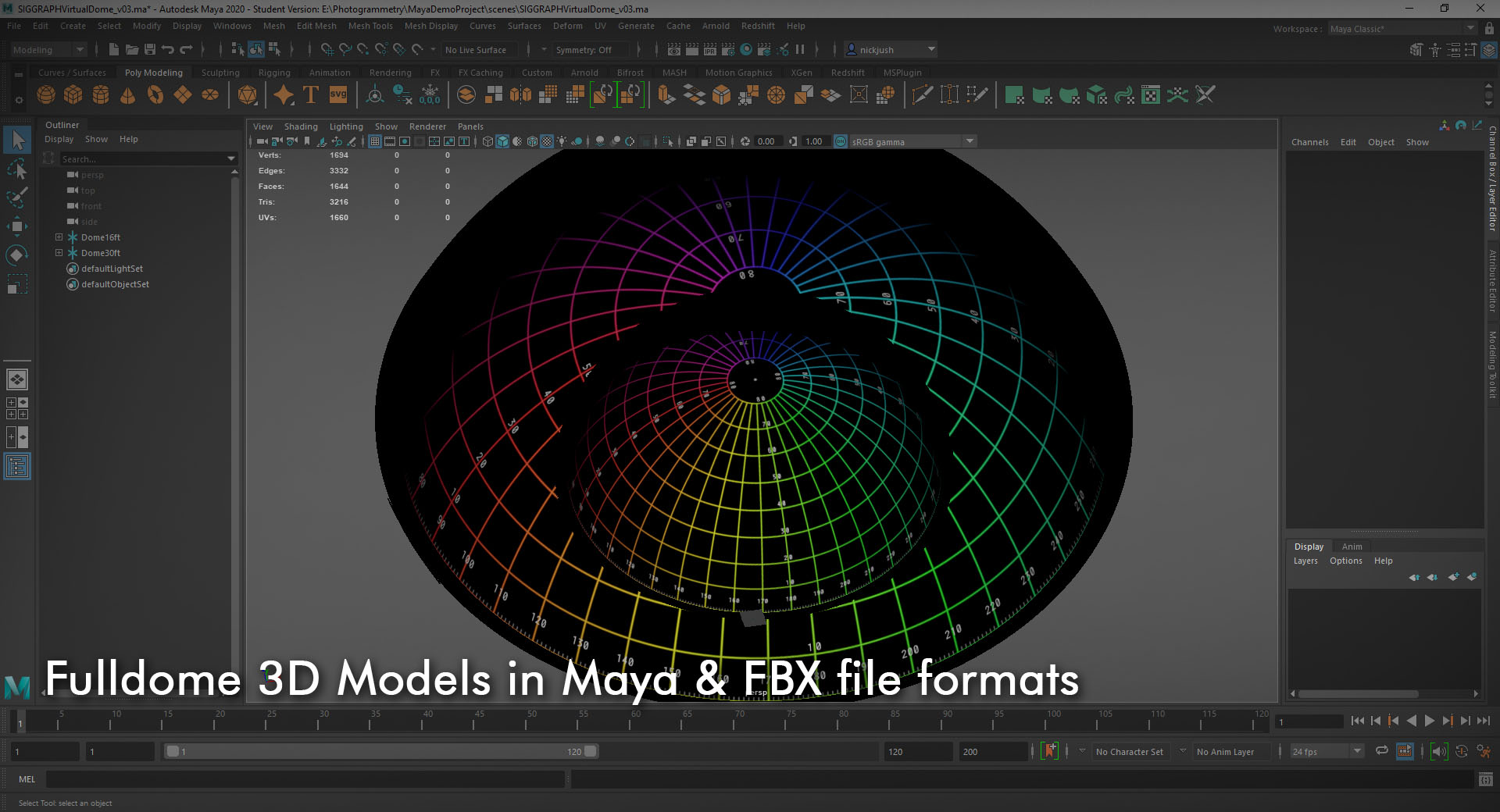Create a Polygon Cube from shelf
Screen dimensions: 1500x812
point(73,95)
